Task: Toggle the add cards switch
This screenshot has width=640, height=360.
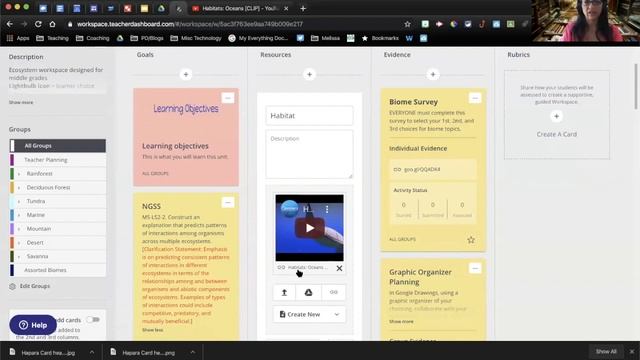Action: point(93,320)
